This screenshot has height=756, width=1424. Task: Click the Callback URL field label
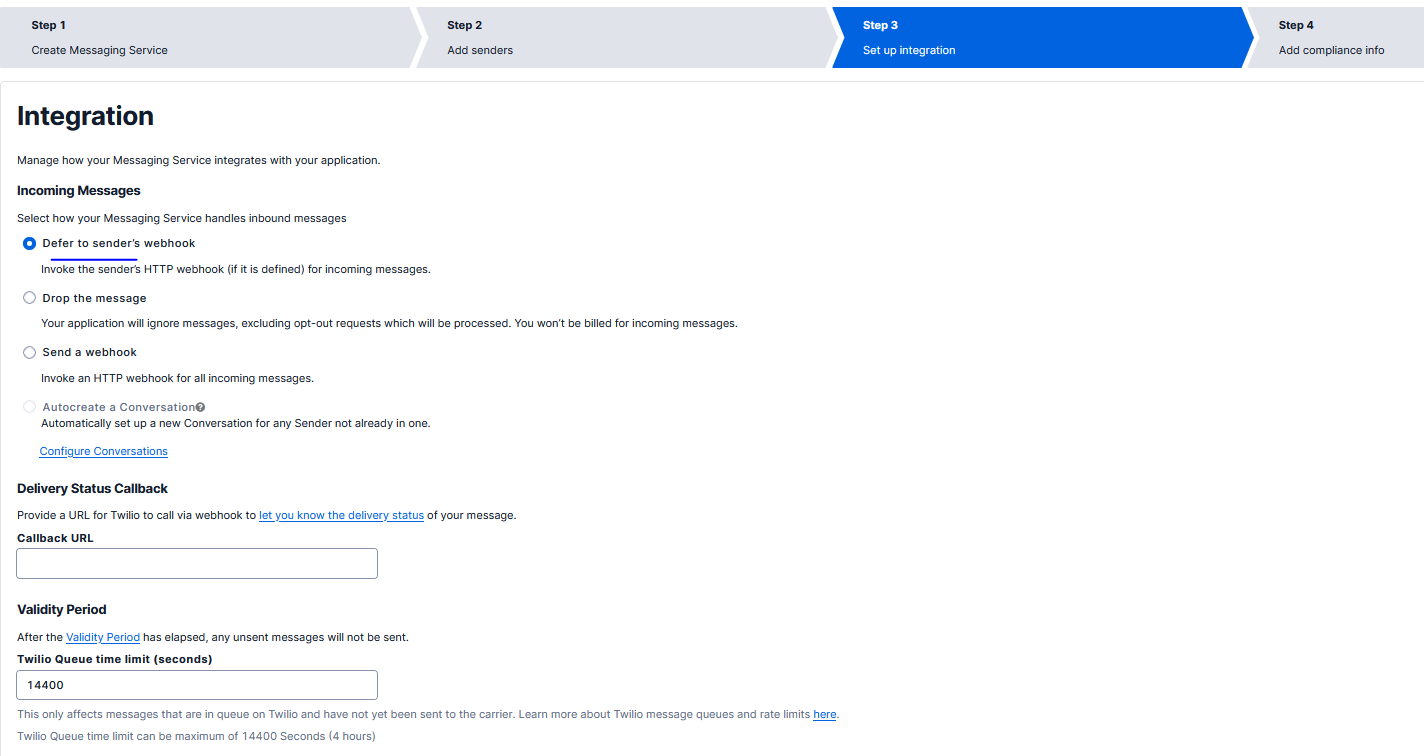[x=55, y=538]
